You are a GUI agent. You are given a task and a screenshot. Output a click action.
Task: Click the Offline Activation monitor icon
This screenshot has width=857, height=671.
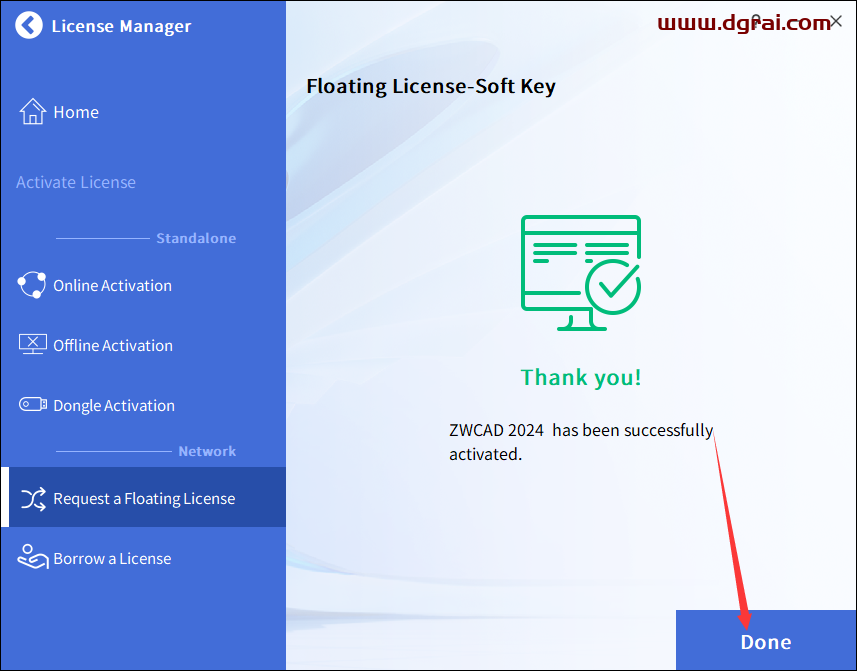click(x=33, y=345)
